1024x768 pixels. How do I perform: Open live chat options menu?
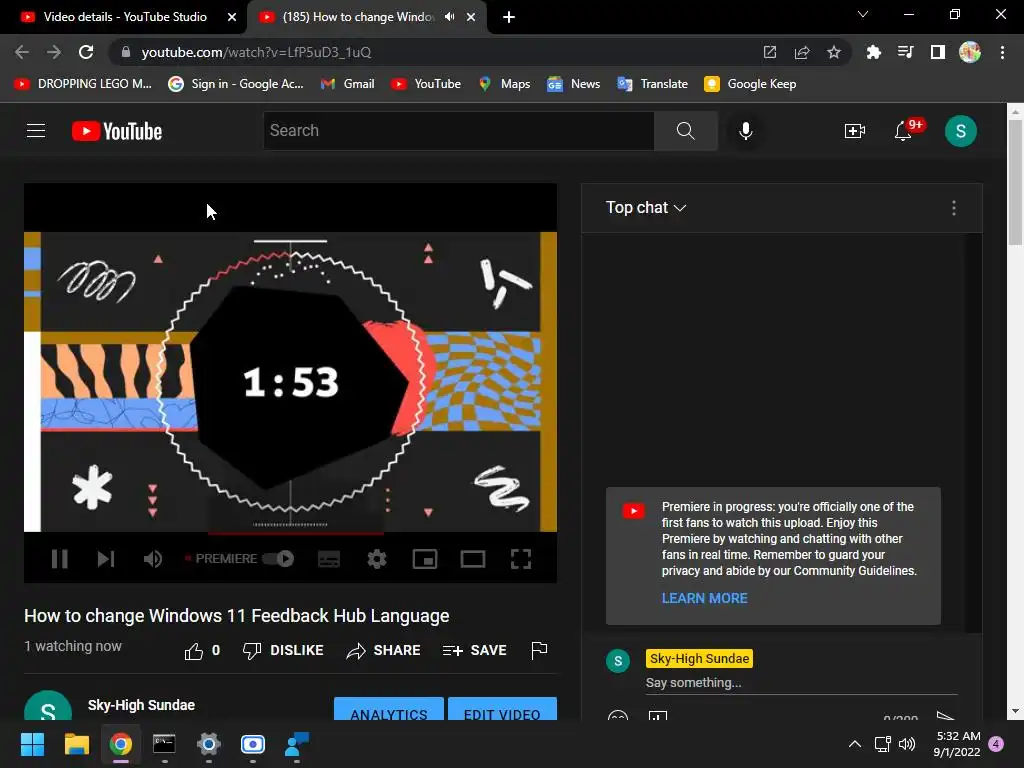(x=953, y=208)
